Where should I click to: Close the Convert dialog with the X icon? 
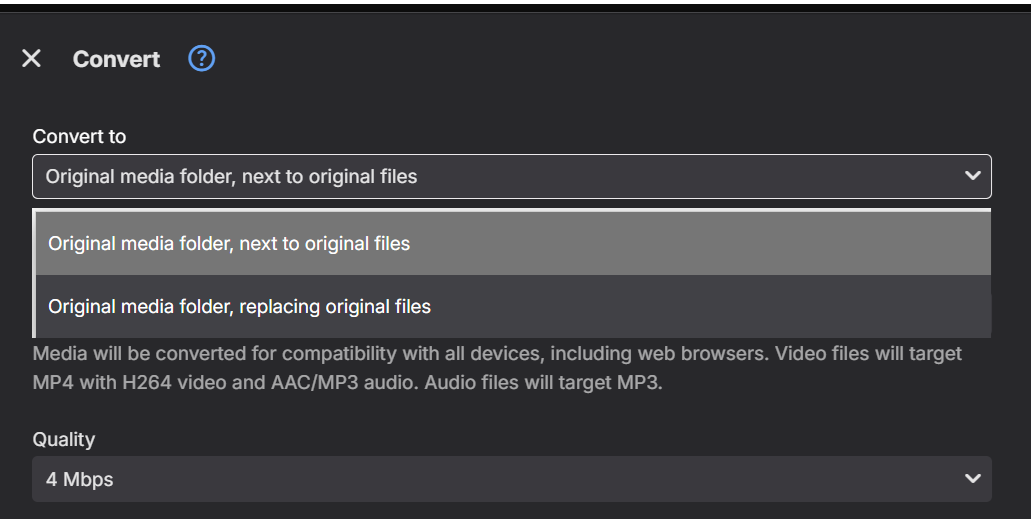coord(31,59)
